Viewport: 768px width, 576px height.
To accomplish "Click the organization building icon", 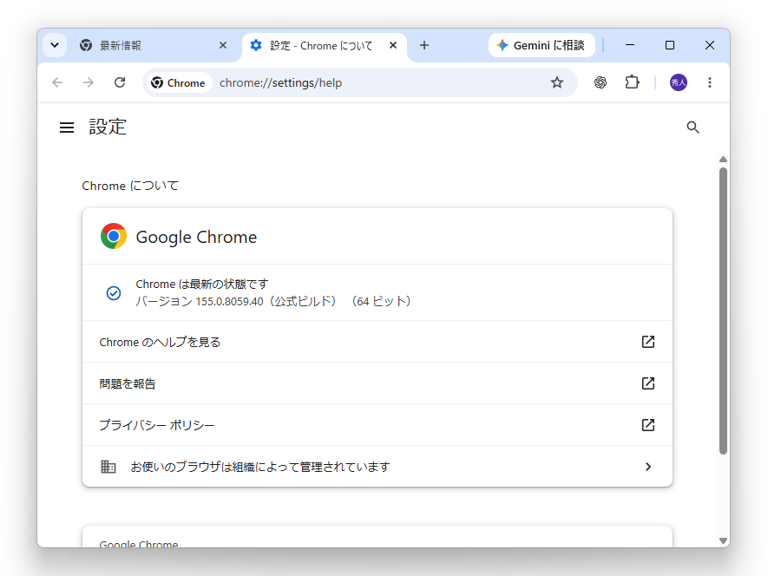I will pyautogui.click(x=108, y=467).
